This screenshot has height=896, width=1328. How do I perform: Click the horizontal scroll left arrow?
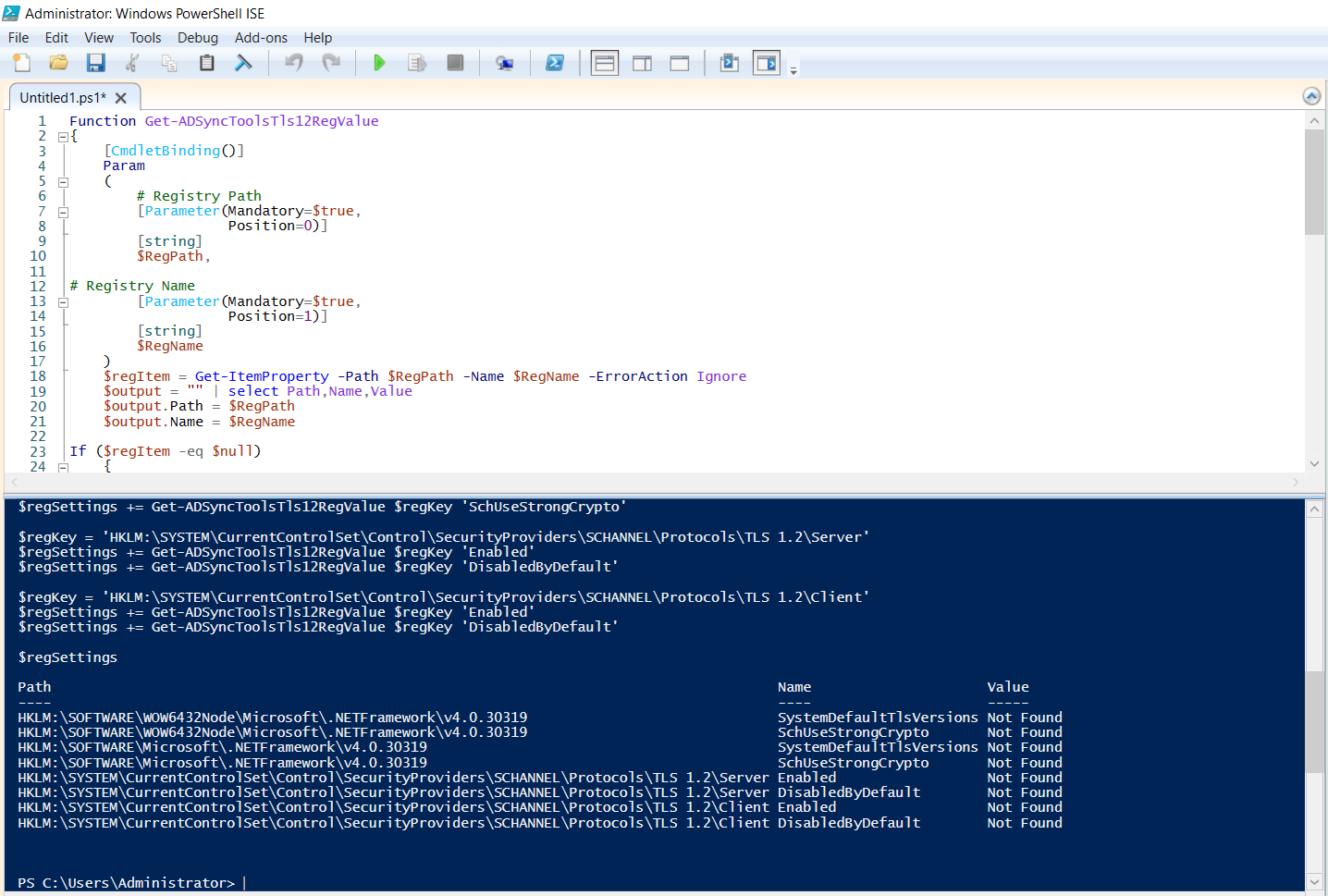coord(13,482)
